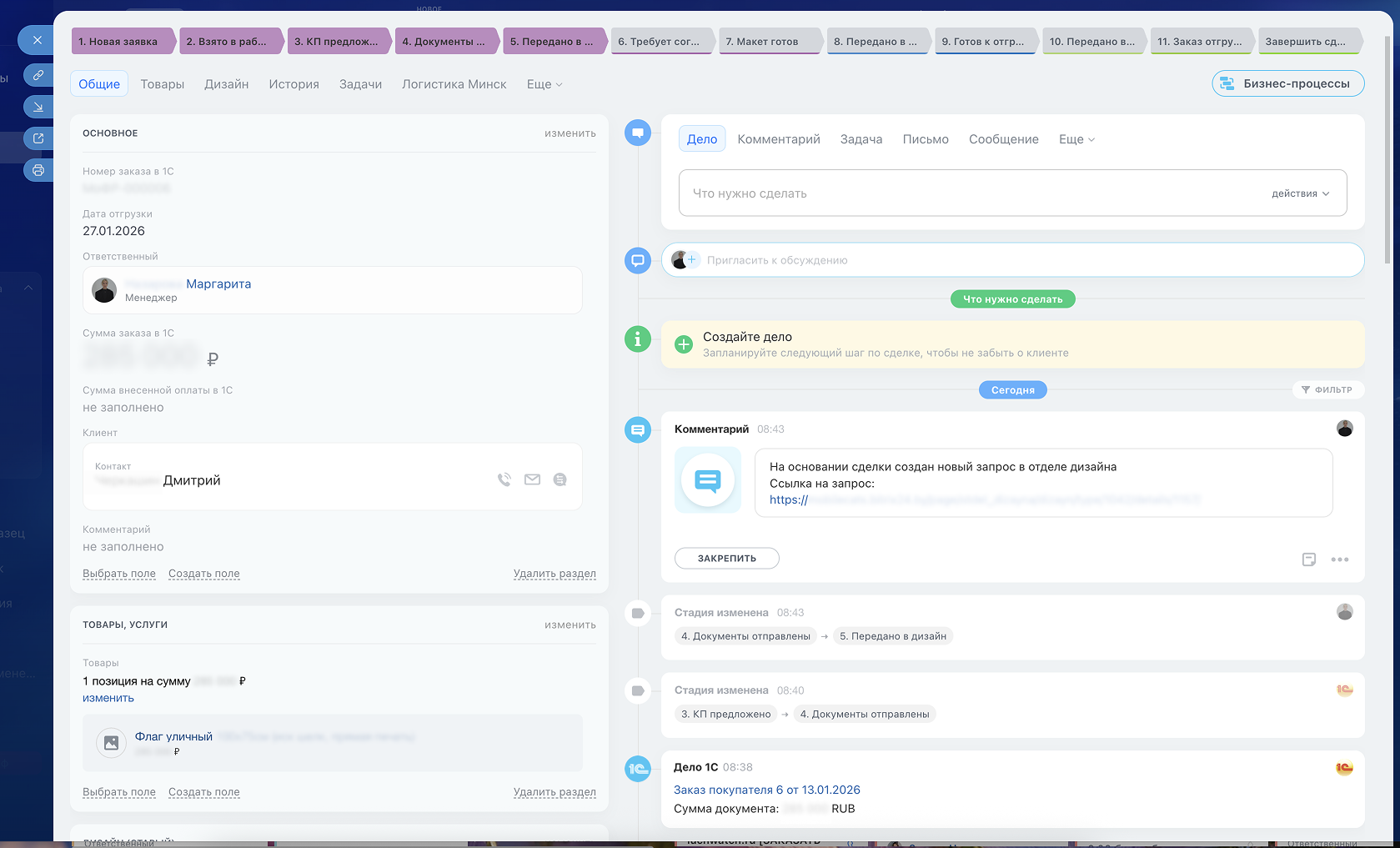This screenshot has width=1400, height=848.
Task: Click the Сегодня date marker
Action: 1012,389
